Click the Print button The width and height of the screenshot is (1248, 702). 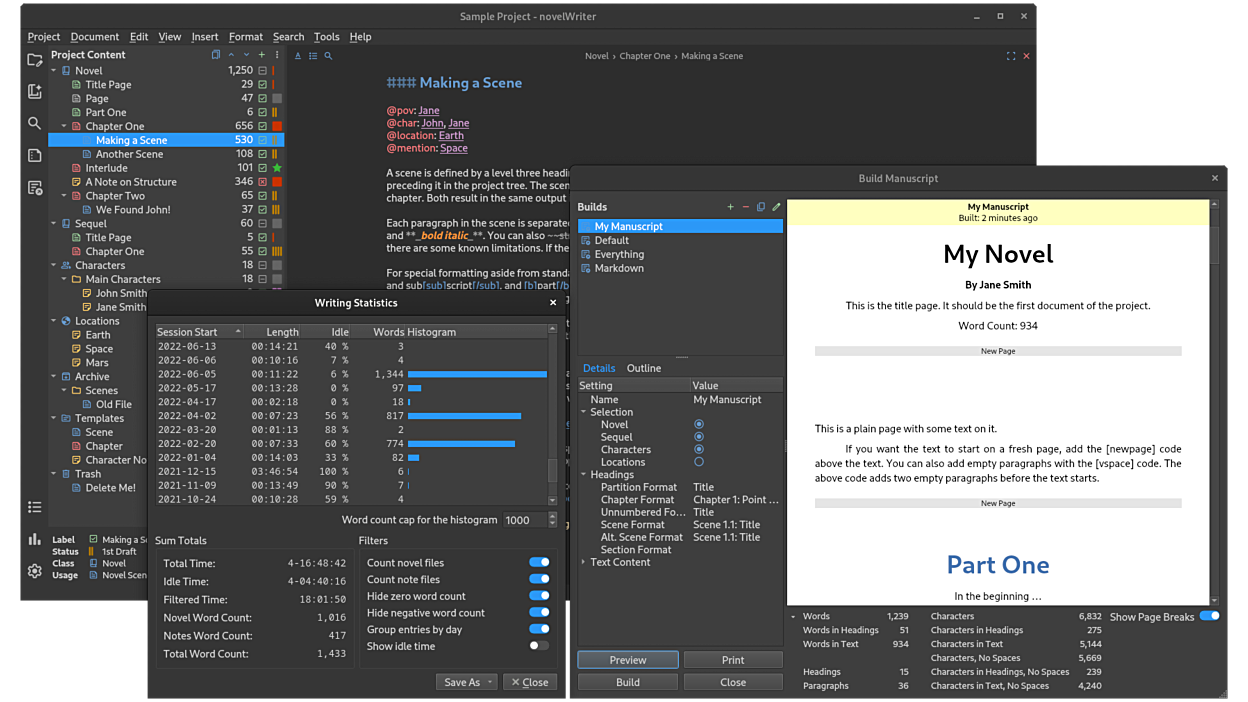coord(733,660)
